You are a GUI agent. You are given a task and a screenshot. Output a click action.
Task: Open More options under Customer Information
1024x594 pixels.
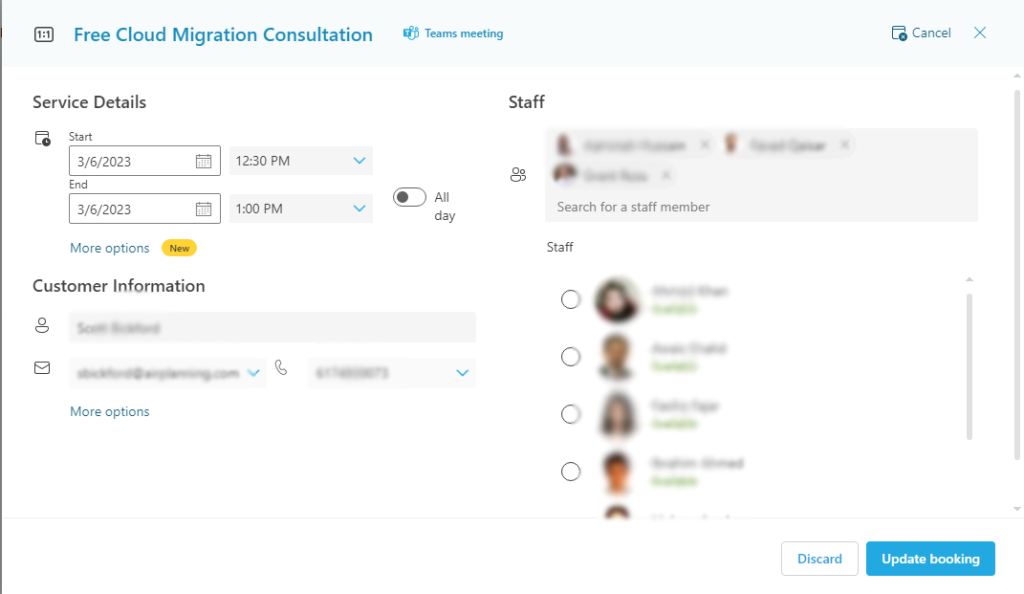click(x=109, y=411)
